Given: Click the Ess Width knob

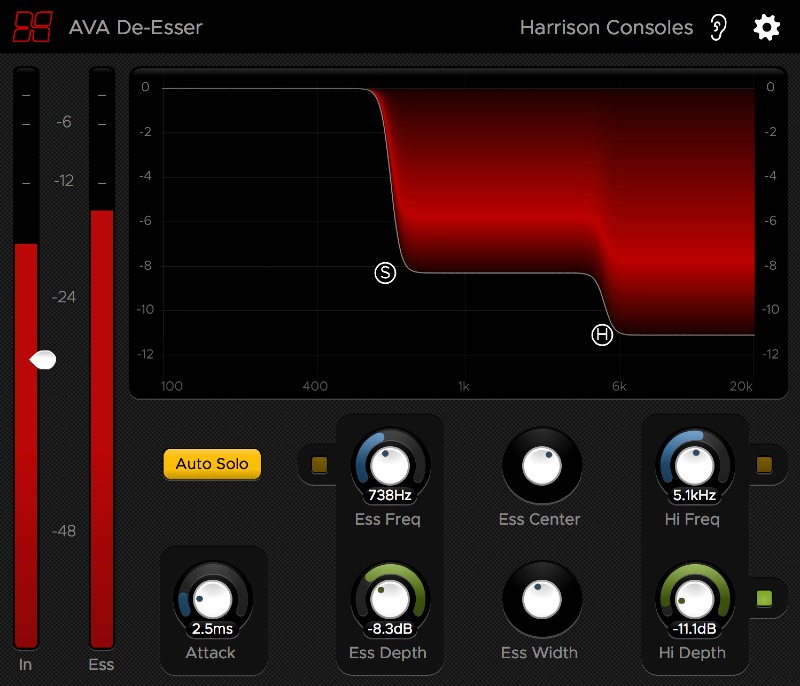Looking at the screenshot, I should [x=540, y=598].
